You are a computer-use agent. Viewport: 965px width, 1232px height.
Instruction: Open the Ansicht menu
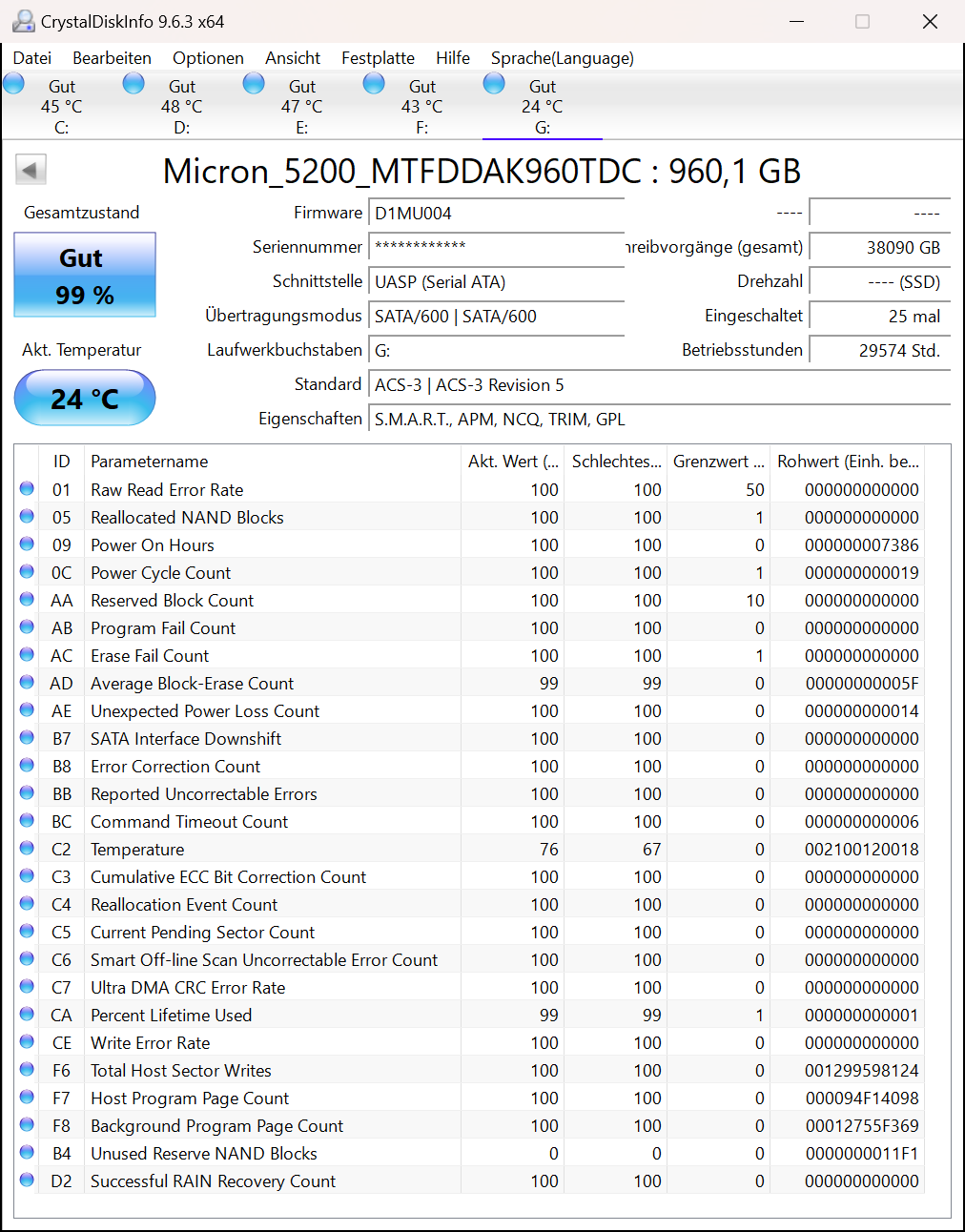click(293, 58)
